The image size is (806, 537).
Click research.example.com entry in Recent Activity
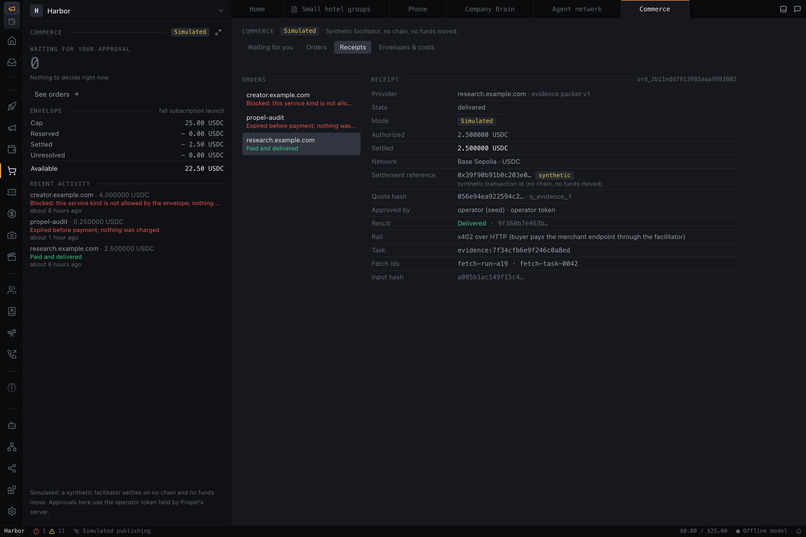[126, 256]
